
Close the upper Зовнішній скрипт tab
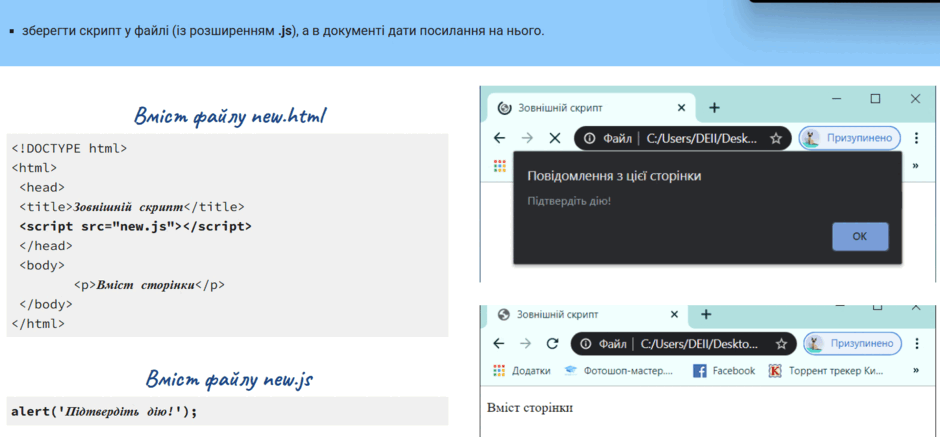[681, 108]
